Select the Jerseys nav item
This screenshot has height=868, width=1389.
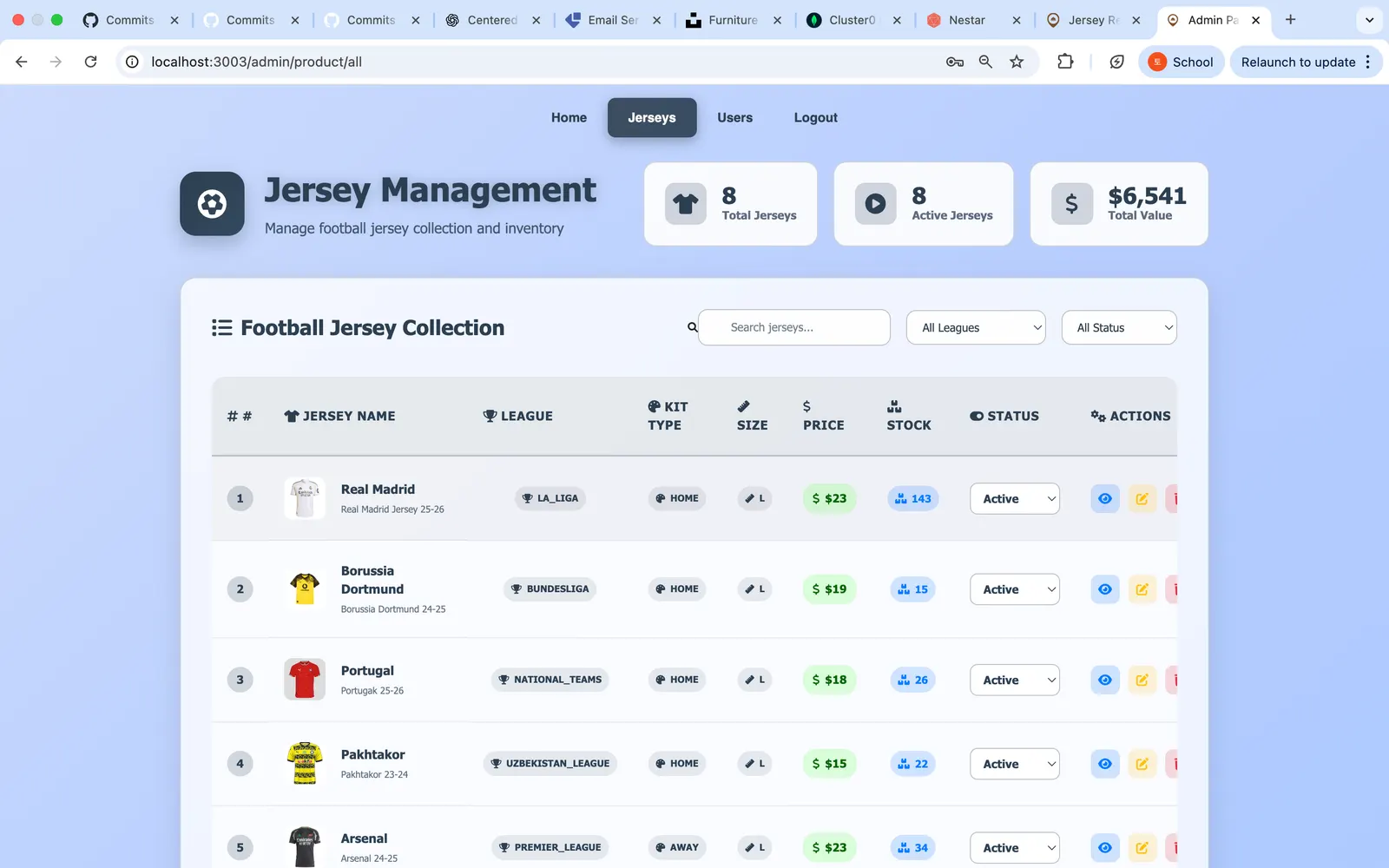pyautogui.click(x=652, y=117)
